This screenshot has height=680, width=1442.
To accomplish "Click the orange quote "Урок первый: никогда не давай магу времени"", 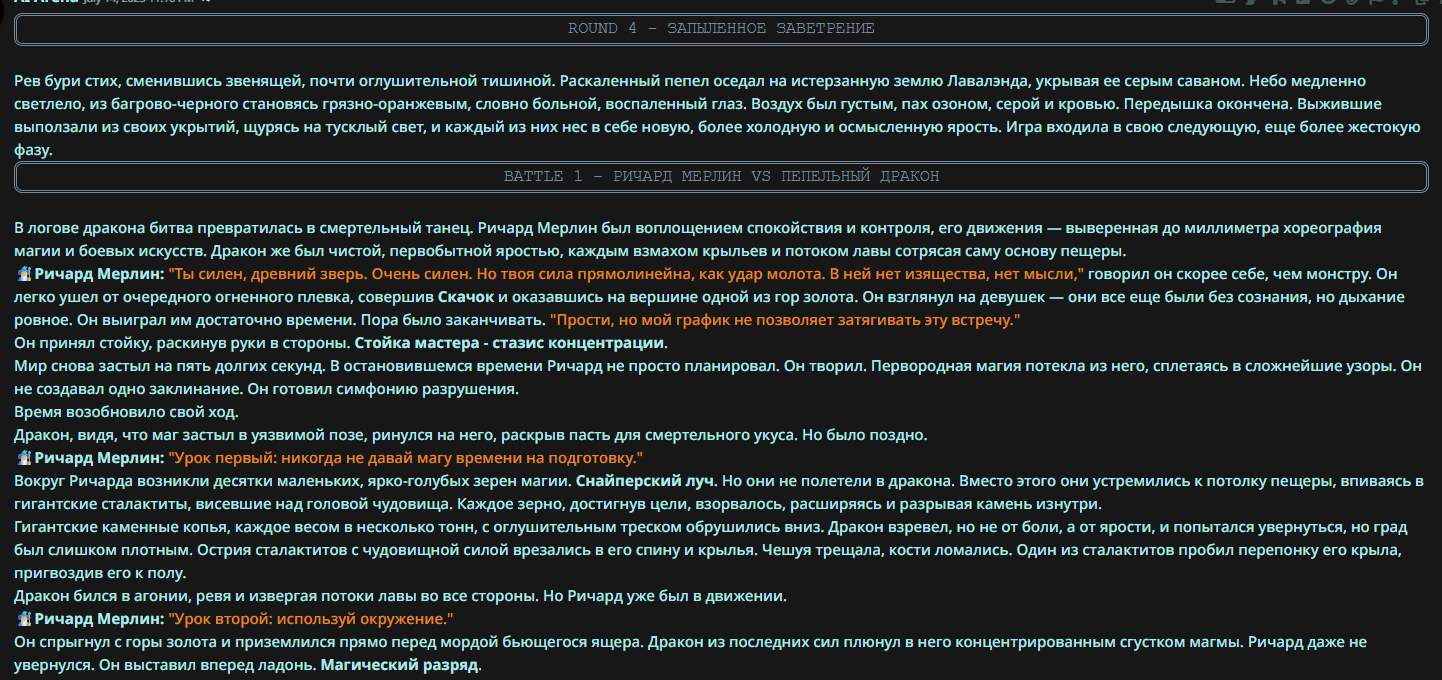I will [404, 459].
